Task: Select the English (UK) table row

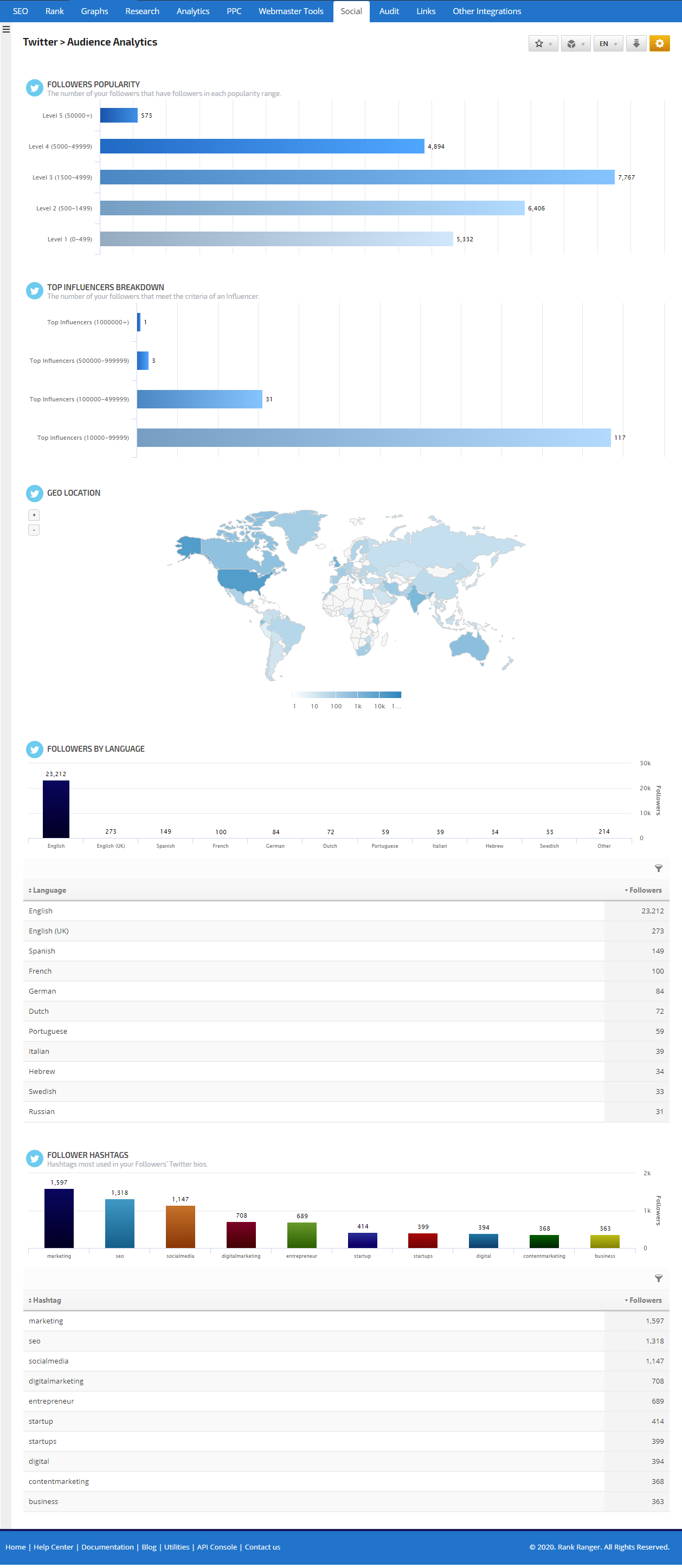Action: point(346,931)
